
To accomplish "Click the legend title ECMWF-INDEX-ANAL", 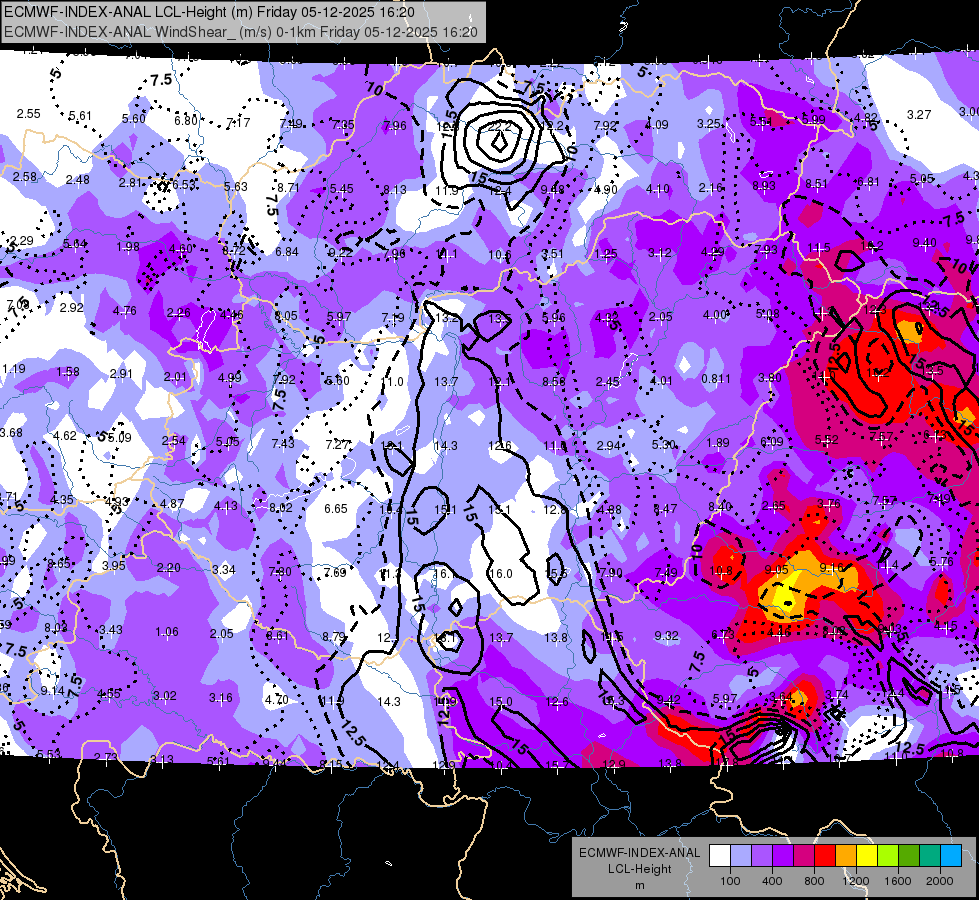I will 639,853.
